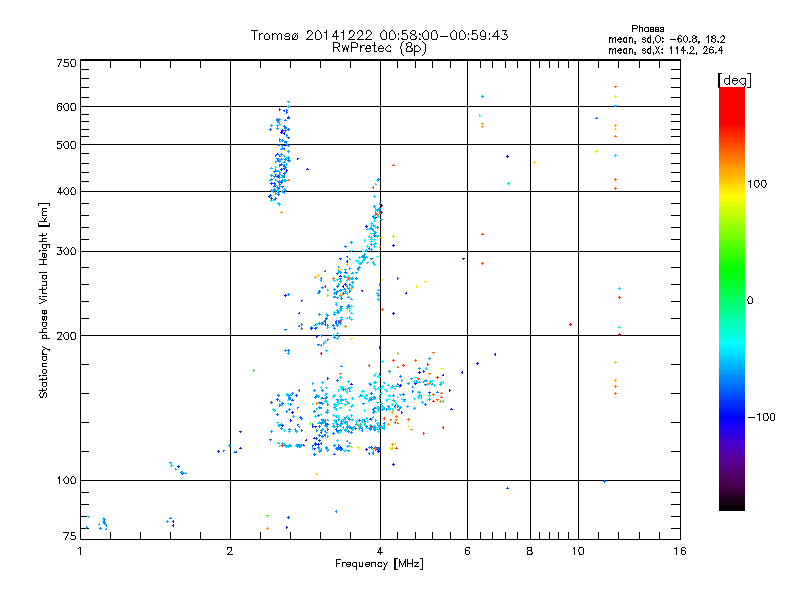Click the '[deg]' colorbar unit label
Viewport: 800px width, 600px height.
734,80
